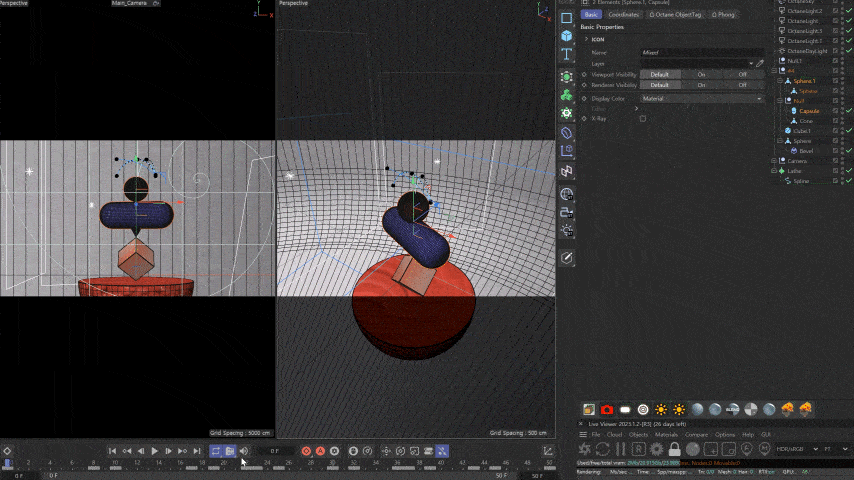This screenshot has width=854, height=480.
Task: Open the HDR/sRGB dropdown in Live Viewer
Action: [797, 449]
